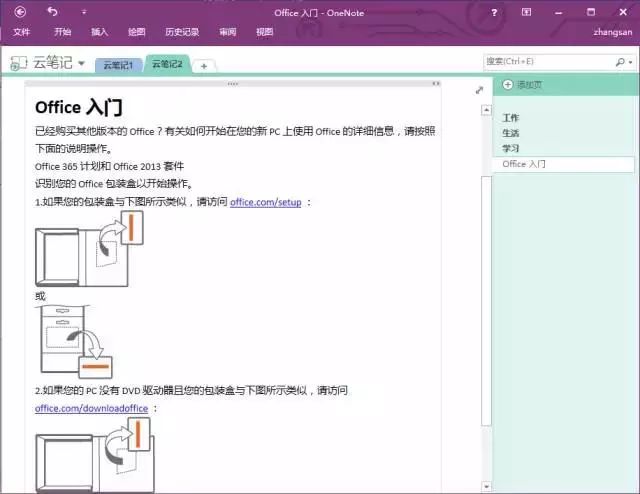
Task: Click the scroll down arrow of page scrollbar
Action: (x=486, y=486)
